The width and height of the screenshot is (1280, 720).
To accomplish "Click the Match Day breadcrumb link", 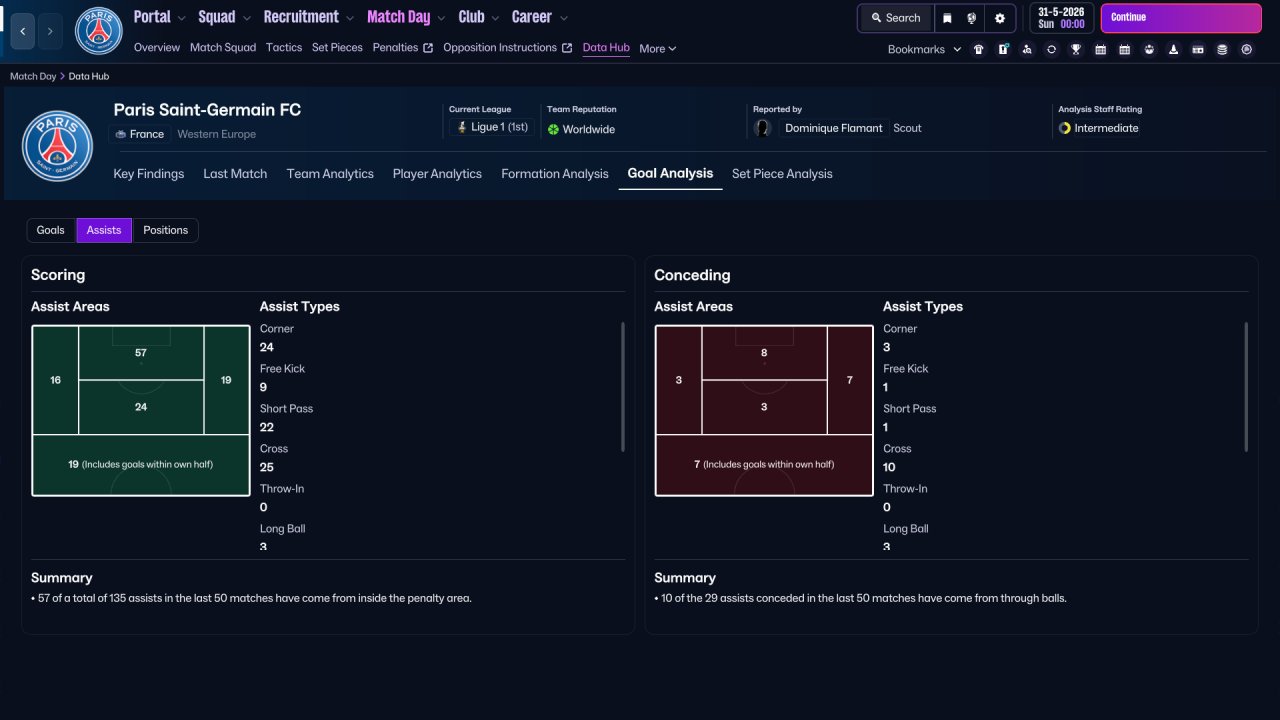I will click(x=33, y=76).
